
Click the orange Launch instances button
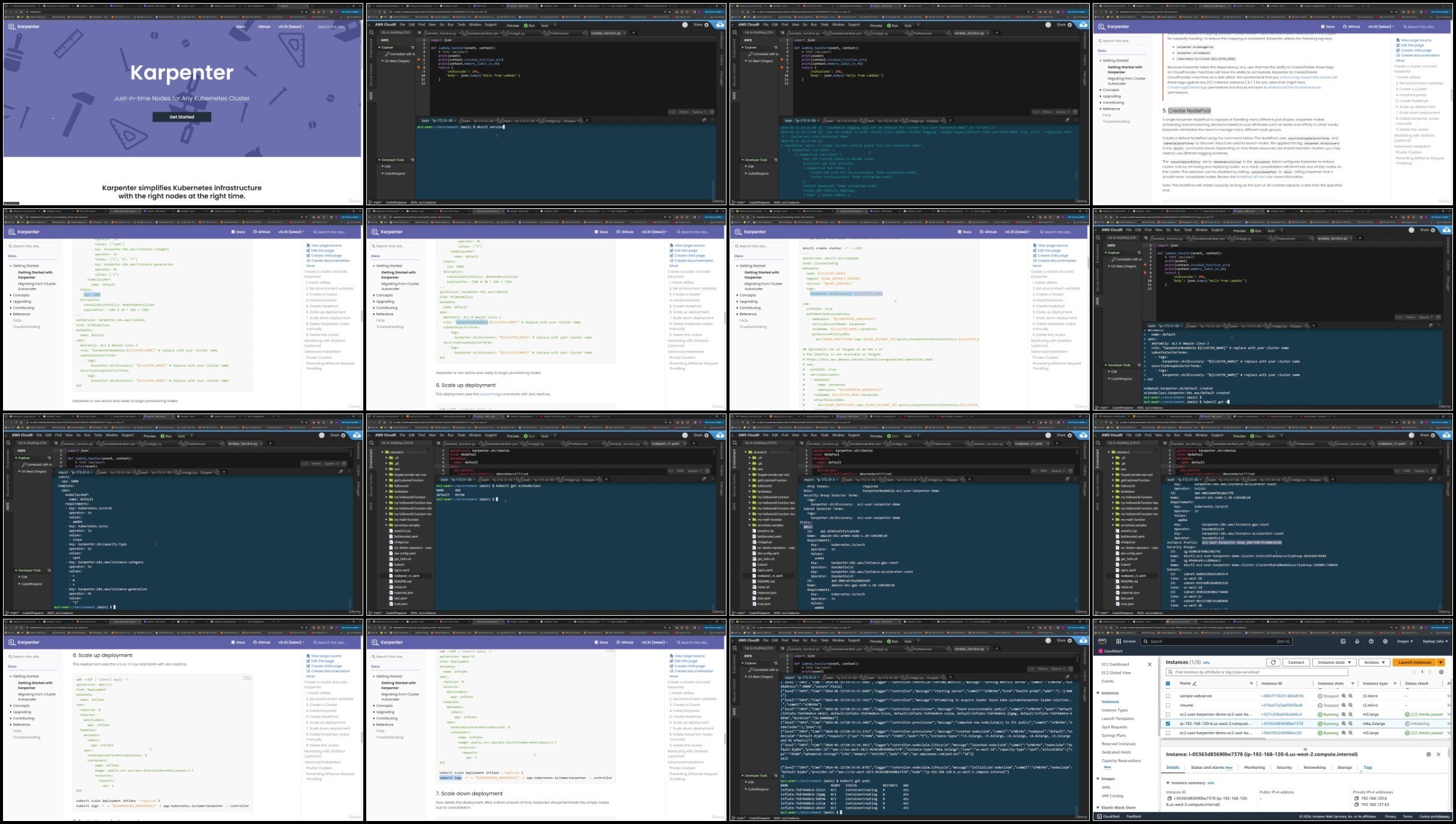pyautogui.click(x=1414, y=663)
